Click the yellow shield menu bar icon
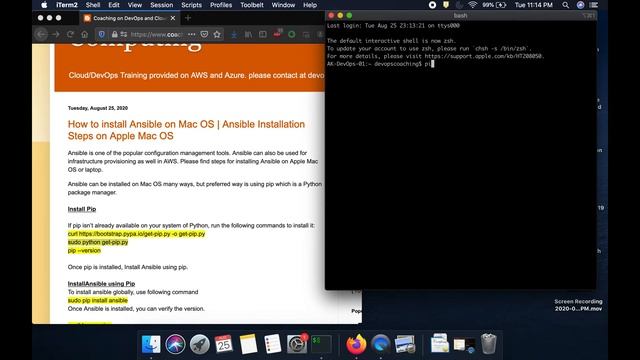Image resolution: width=640 pixels, height=360 pixels. tap(446, 5)
